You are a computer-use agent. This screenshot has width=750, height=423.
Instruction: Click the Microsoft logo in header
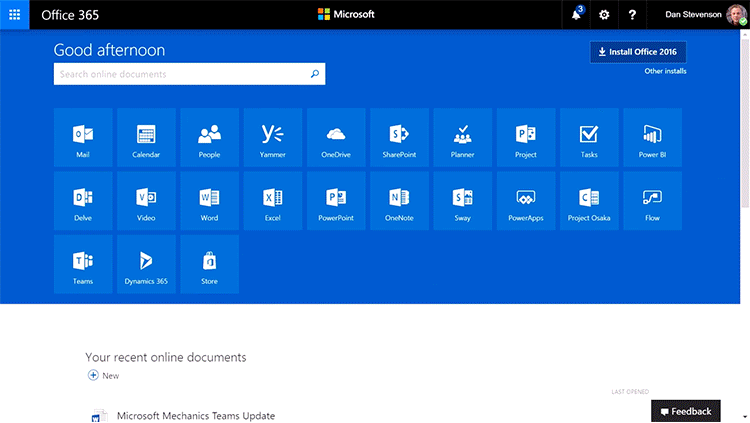pyautogui.click(x=346, y=14)
